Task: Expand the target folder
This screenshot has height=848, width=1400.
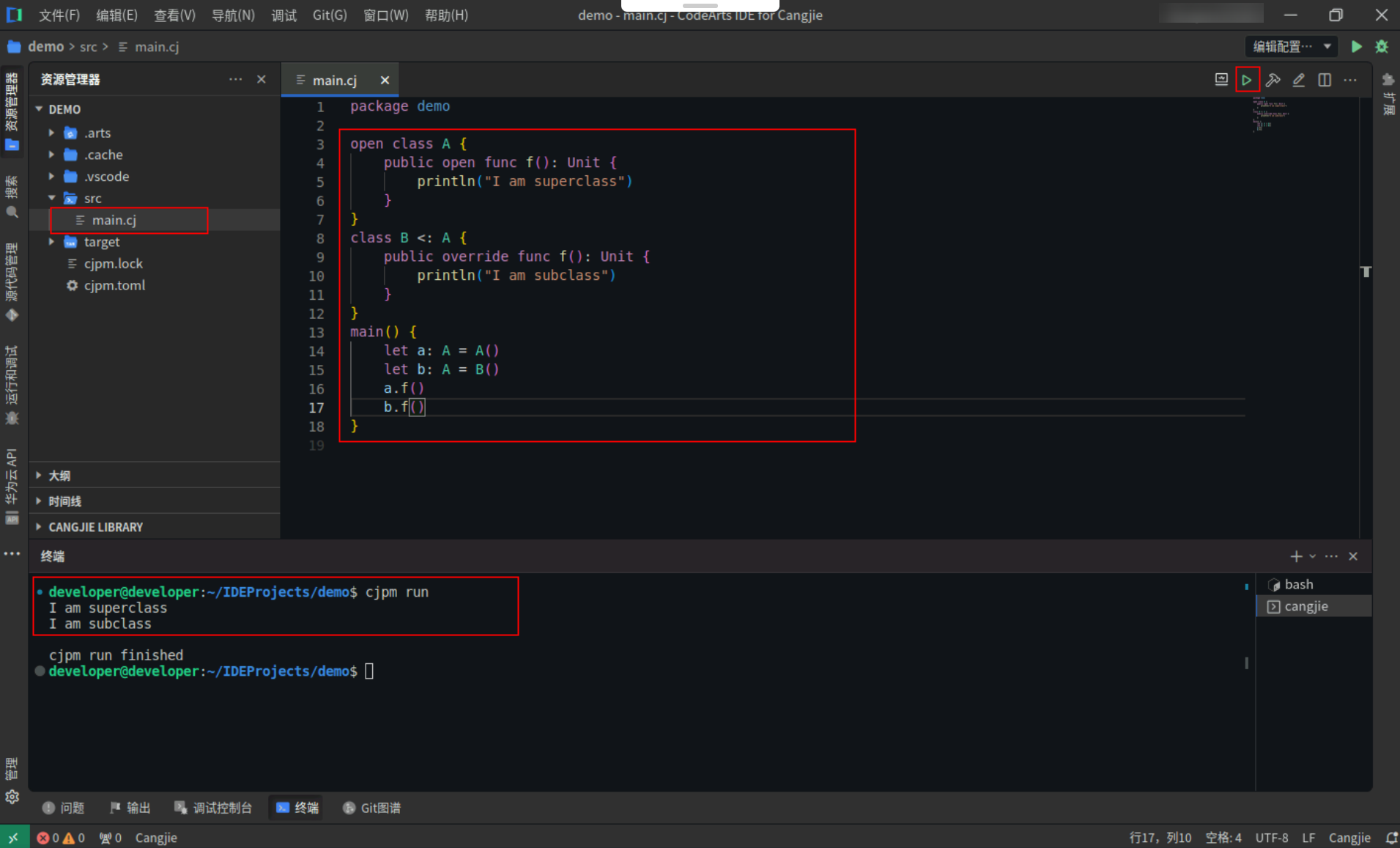Action: coord(51,242)
